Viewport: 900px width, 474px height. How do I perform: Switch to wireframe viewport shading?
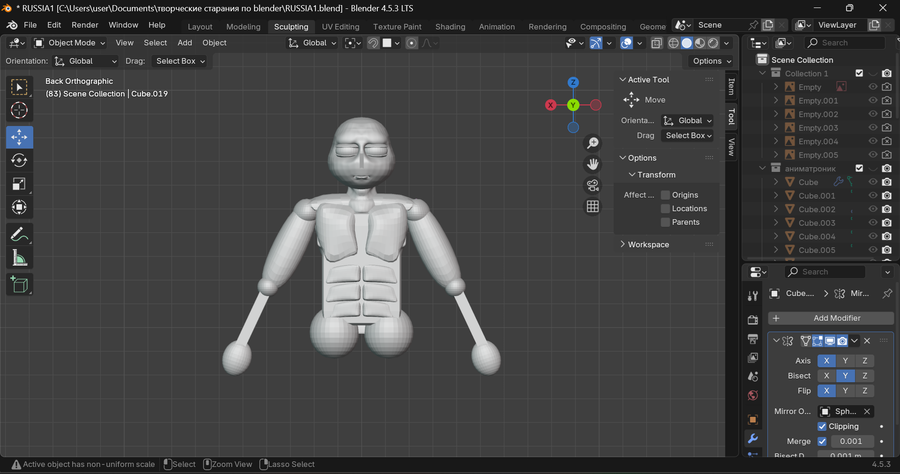(673, 43)
